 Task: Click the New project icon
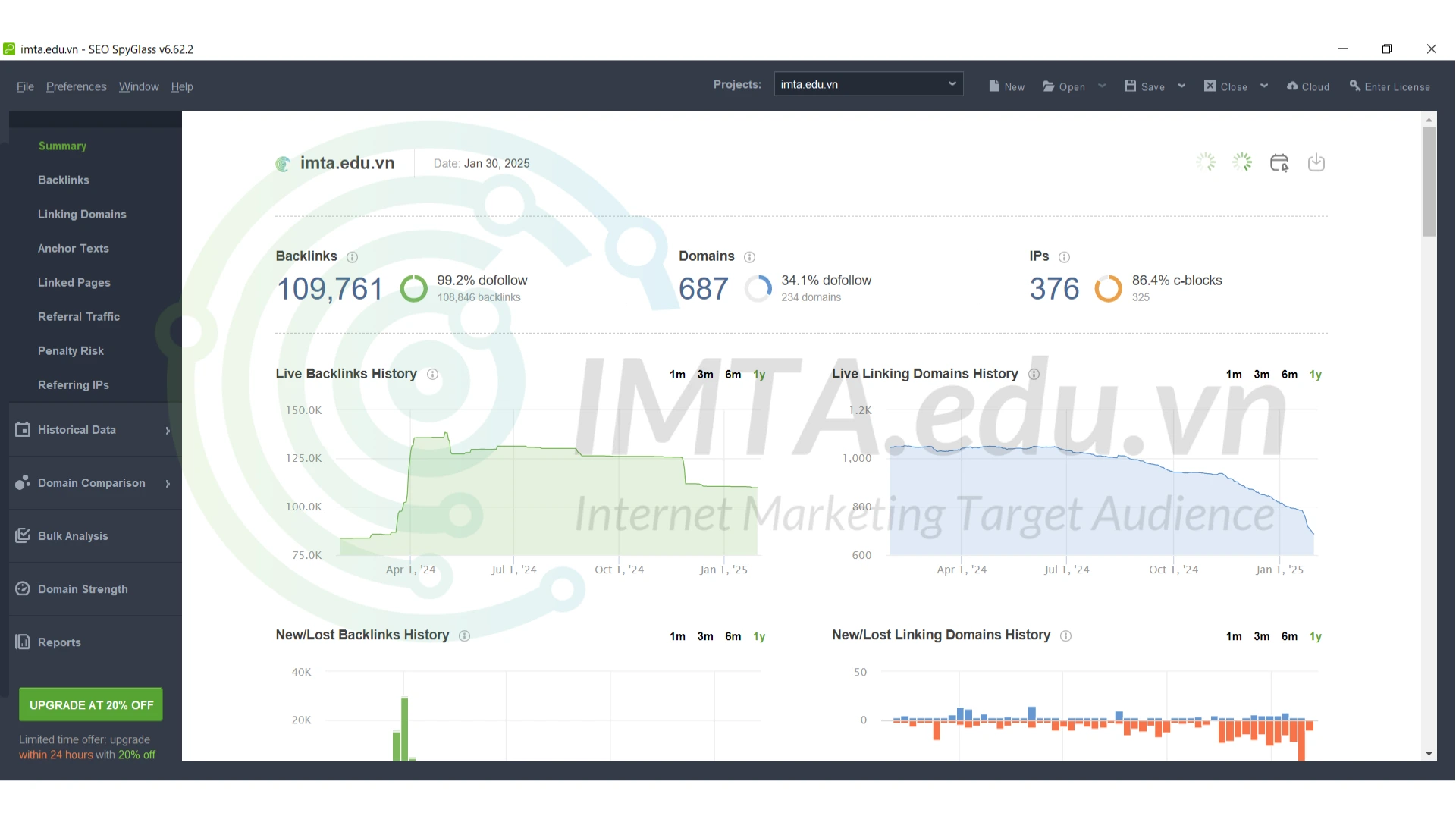coord(993,86)
